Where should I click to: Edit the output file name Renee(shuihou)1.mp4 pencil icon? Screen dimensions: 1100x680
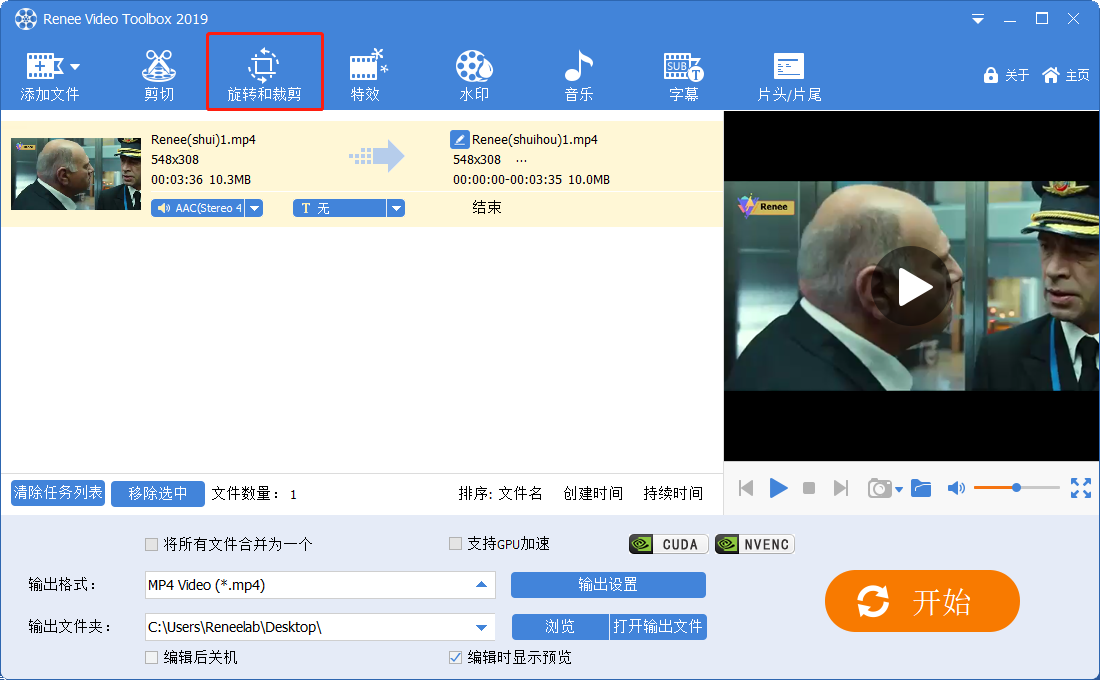459,140
